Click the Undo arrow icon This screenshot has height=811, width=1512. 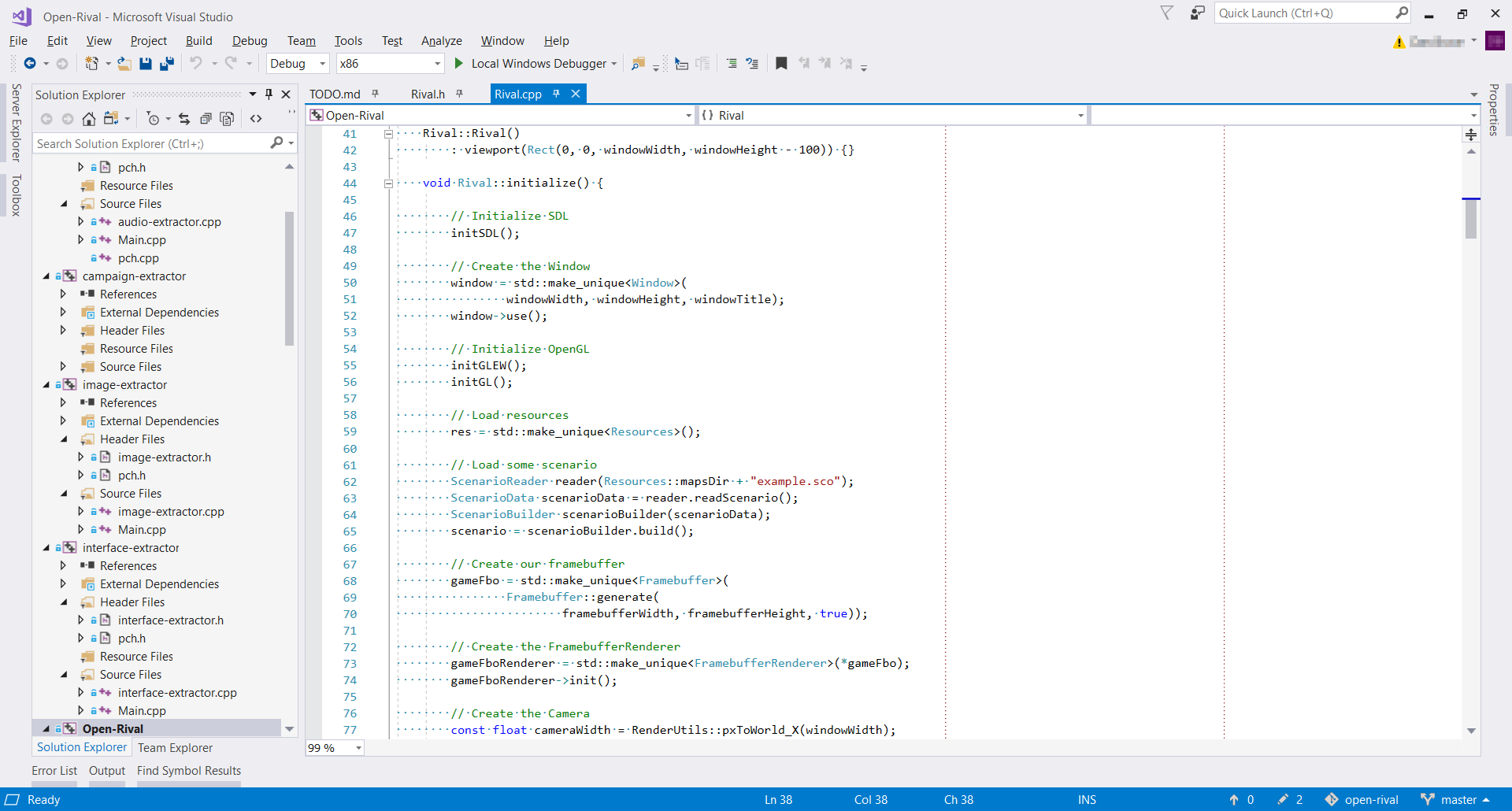click(x=196, y=63)
